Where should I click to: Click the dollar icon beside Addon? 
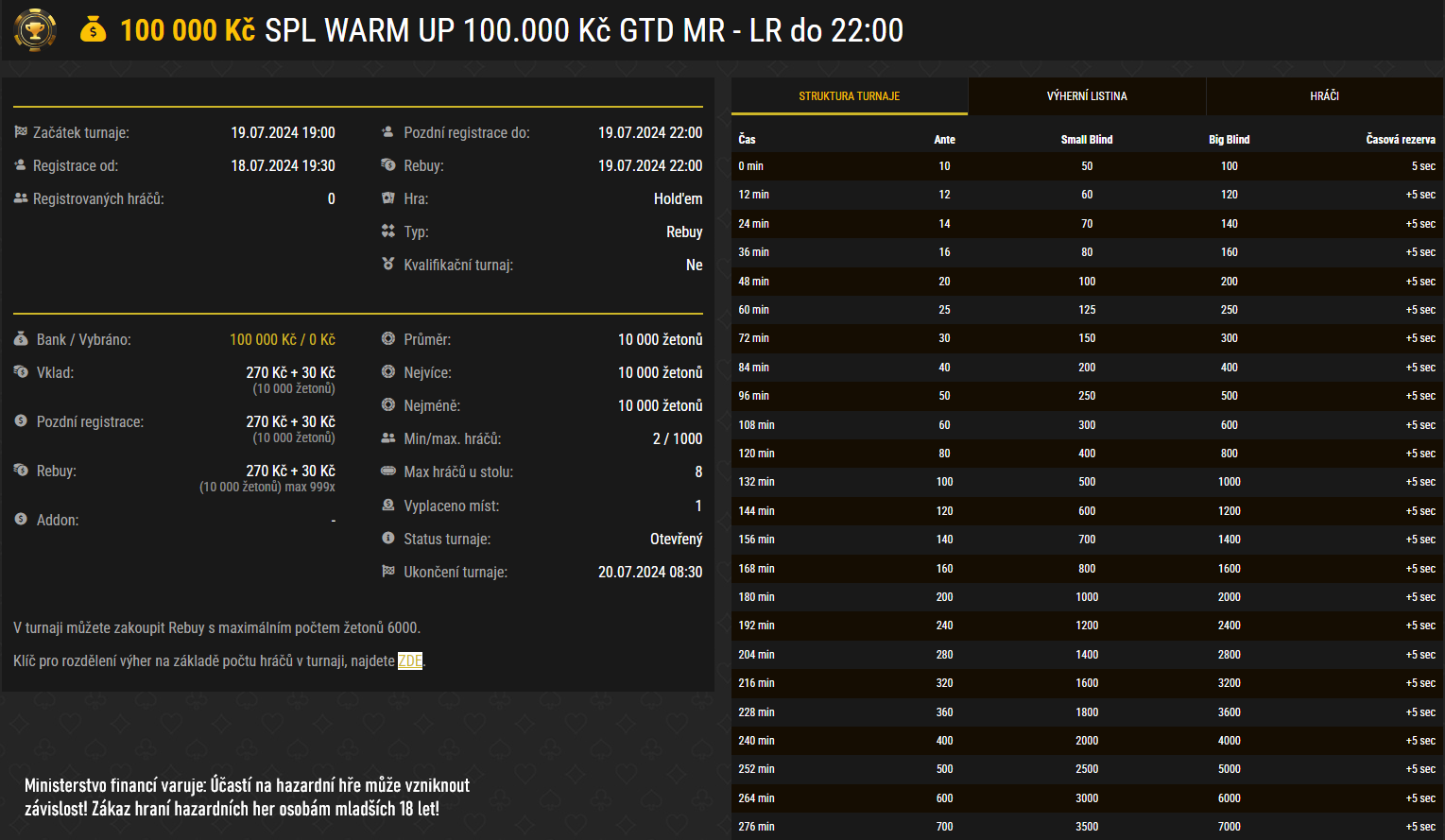[19, 520]
